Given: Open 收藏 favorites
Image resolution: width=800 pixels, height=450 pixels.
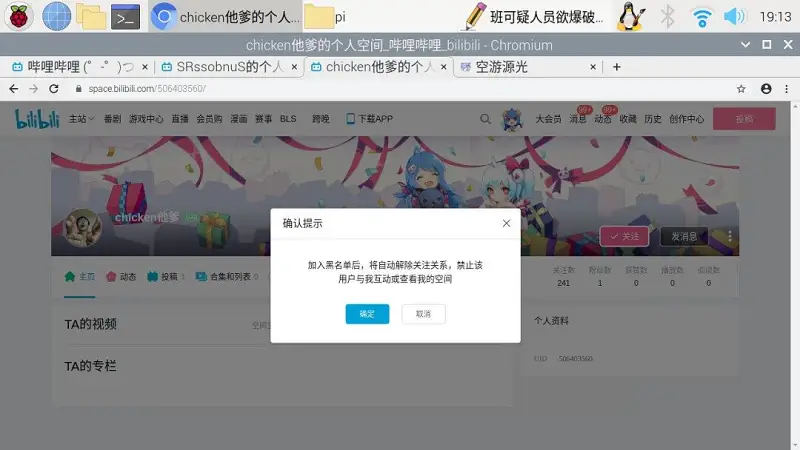Looking at the screenshot, I should pyautogui.click(x=628, y=119).
